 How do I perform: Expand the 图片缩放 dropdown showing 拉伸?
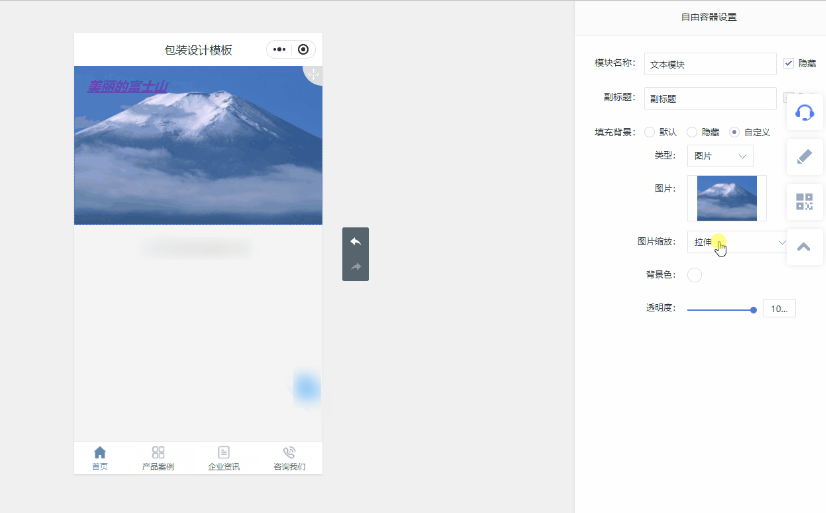pos(740,242)
